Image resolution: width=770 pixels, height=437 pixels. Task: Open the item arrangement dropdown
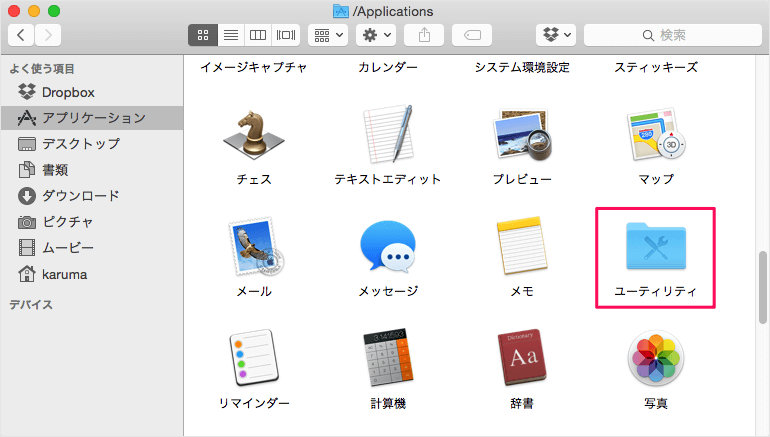(x=328, y=35)
